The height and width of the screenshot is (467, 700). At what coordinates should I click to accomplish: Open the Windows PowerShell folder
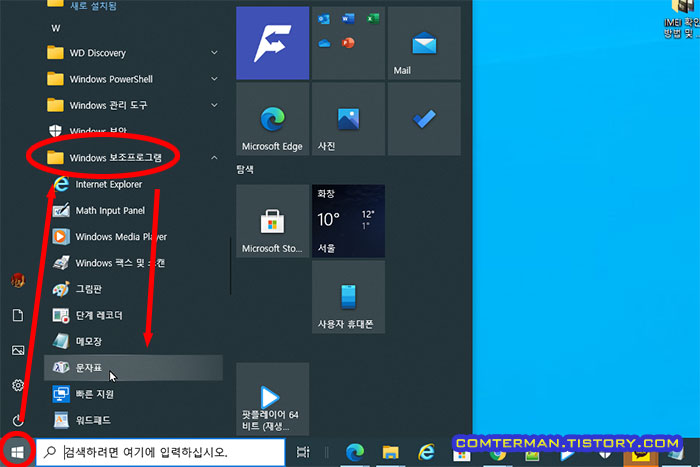tap(133, 79)
